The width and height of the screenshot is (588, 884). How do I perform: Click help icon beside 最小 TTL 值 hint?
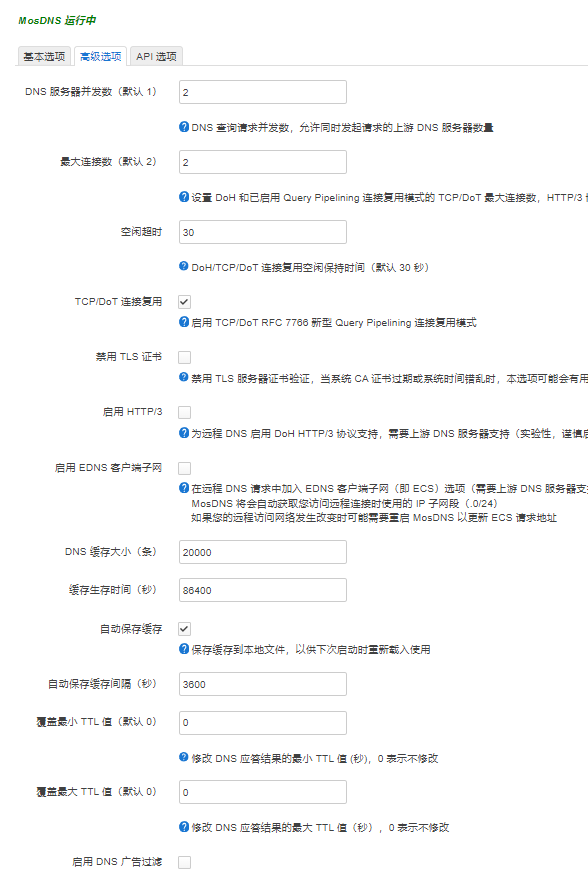pos(184,757)
